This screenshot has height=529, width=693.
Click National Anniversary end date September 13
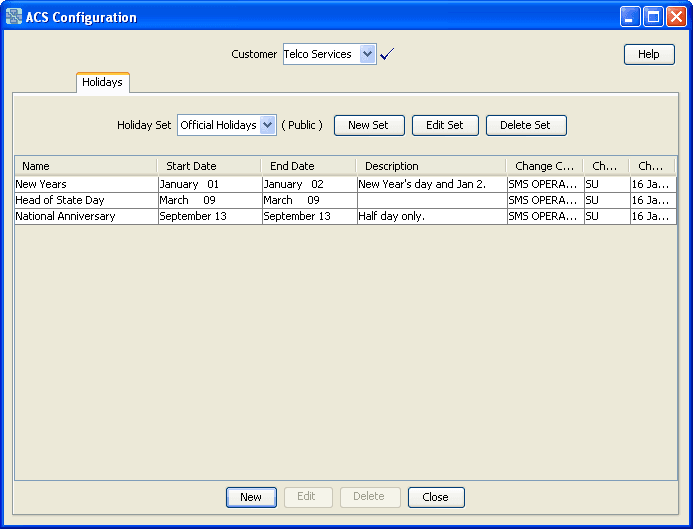[x=309, y=216]
